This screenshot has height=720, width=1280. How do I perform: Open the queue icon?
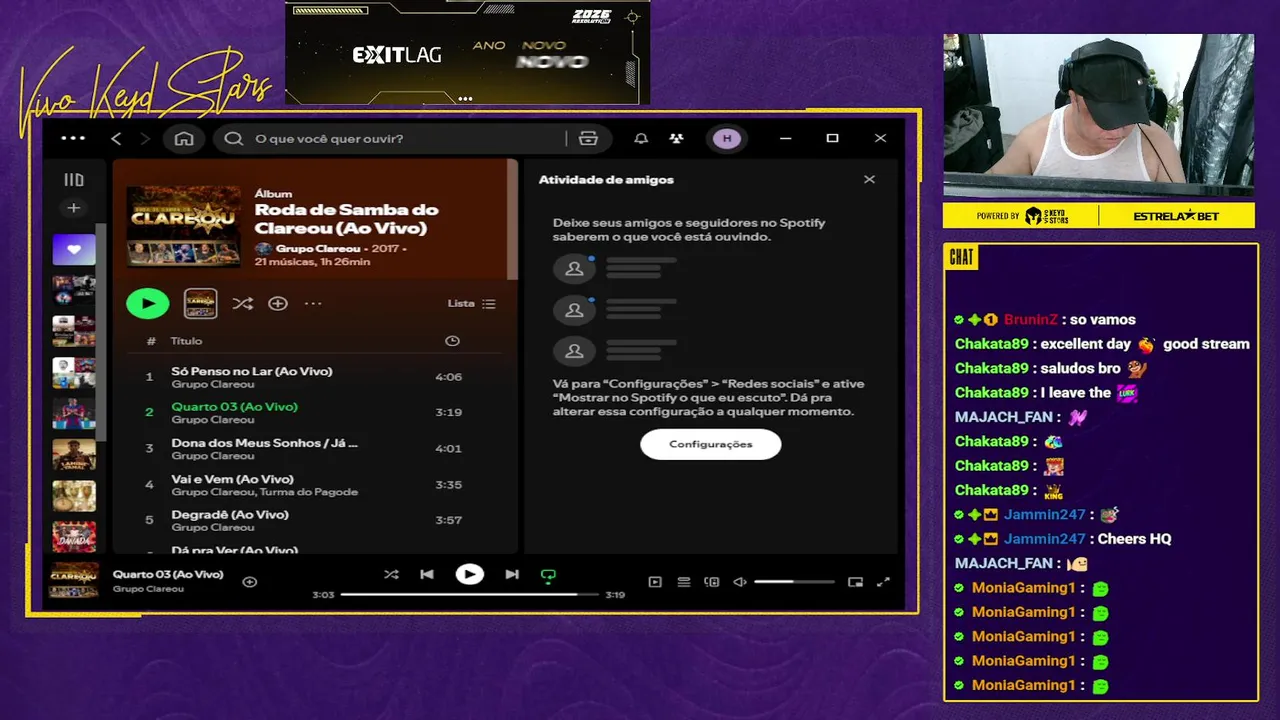click(684, 581)
